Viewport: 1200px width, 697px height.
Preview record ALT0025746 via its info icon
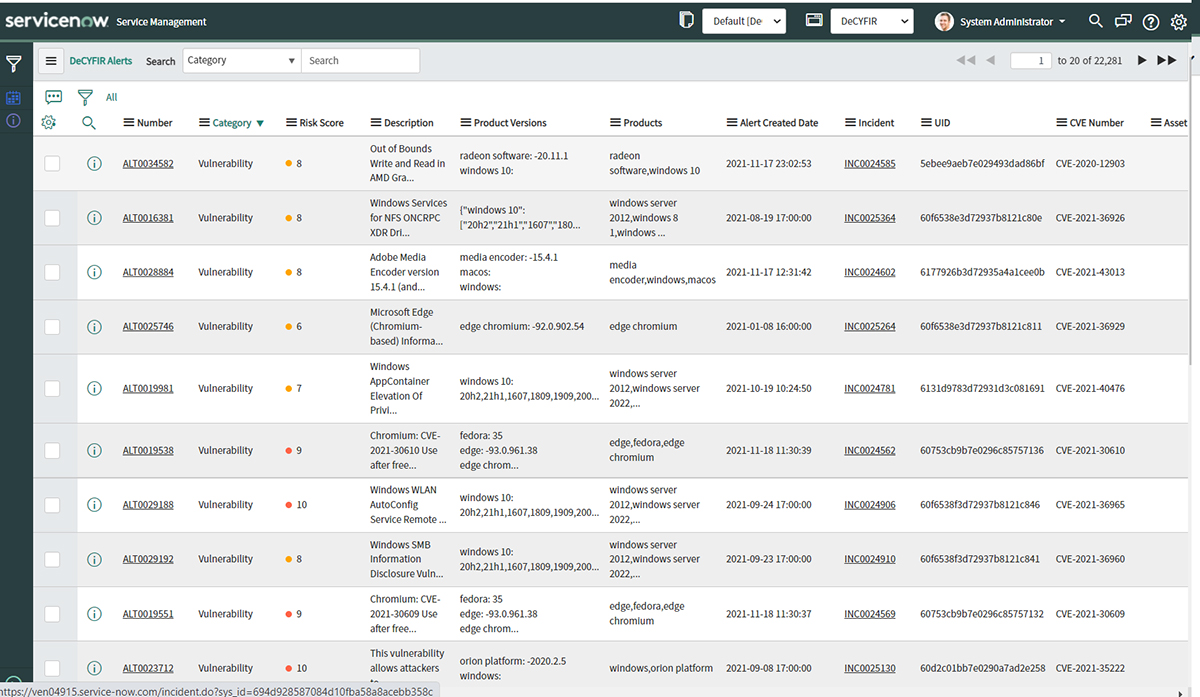[94, 327]
